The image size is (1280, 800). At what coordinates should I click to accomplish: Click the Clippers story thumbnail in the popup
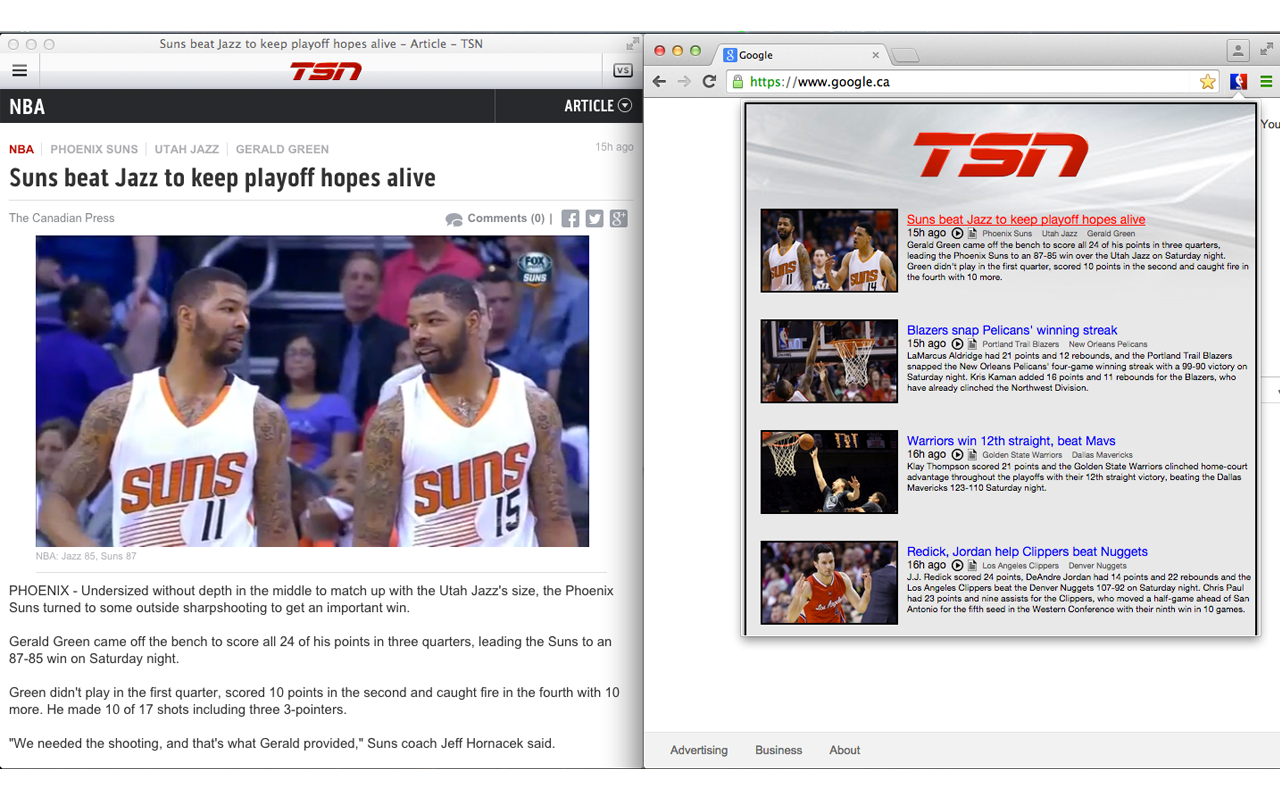[x=829, y=583]
